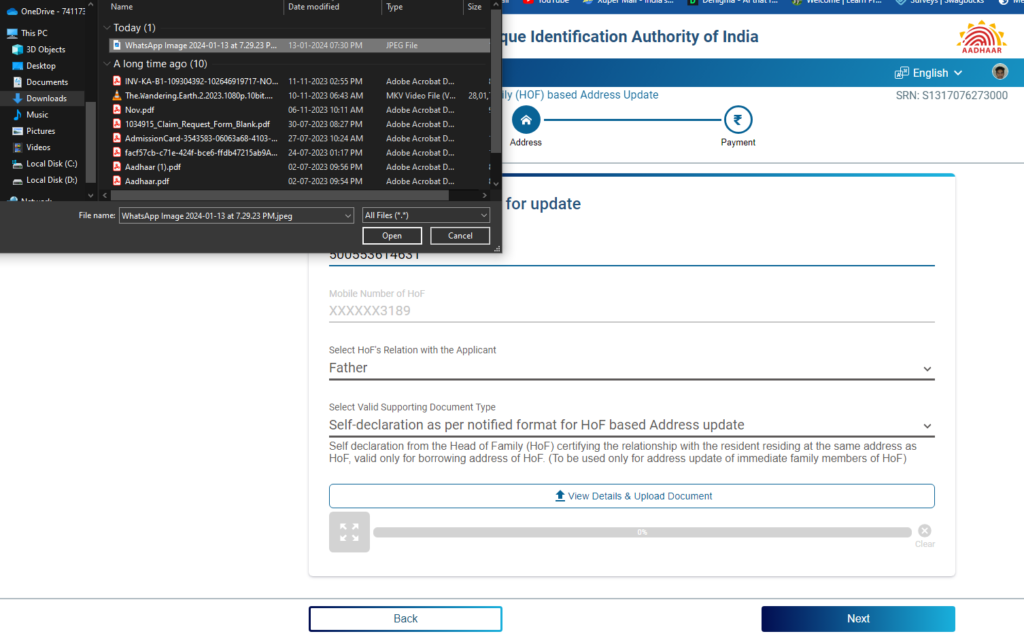Select the file name Aadhaar.pdf
The width and height of the screenshot is (1024, 636).
coord(147,181)
